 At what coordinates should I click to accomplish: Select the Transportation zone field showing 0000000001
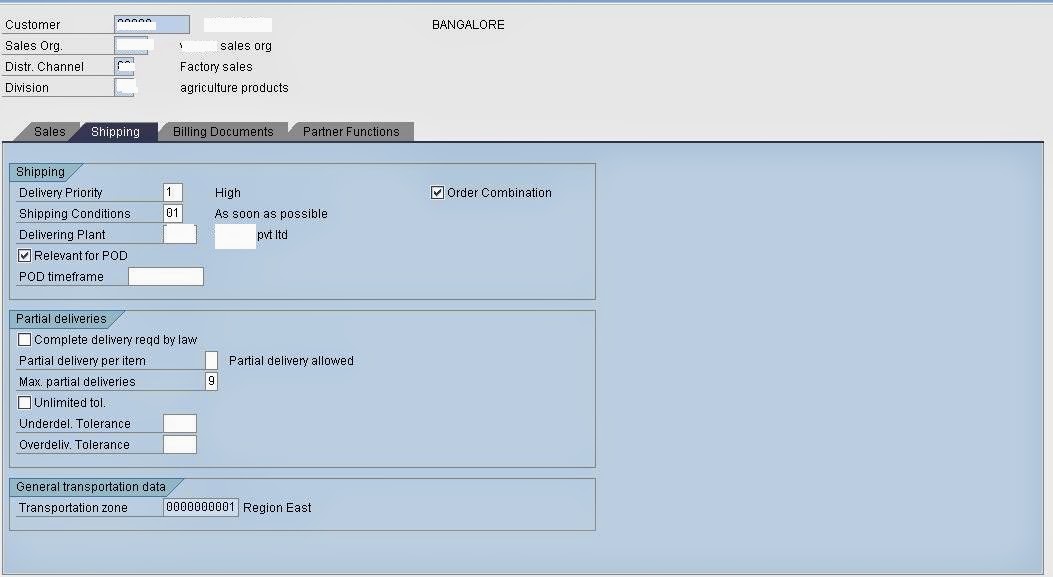(201, 507)
